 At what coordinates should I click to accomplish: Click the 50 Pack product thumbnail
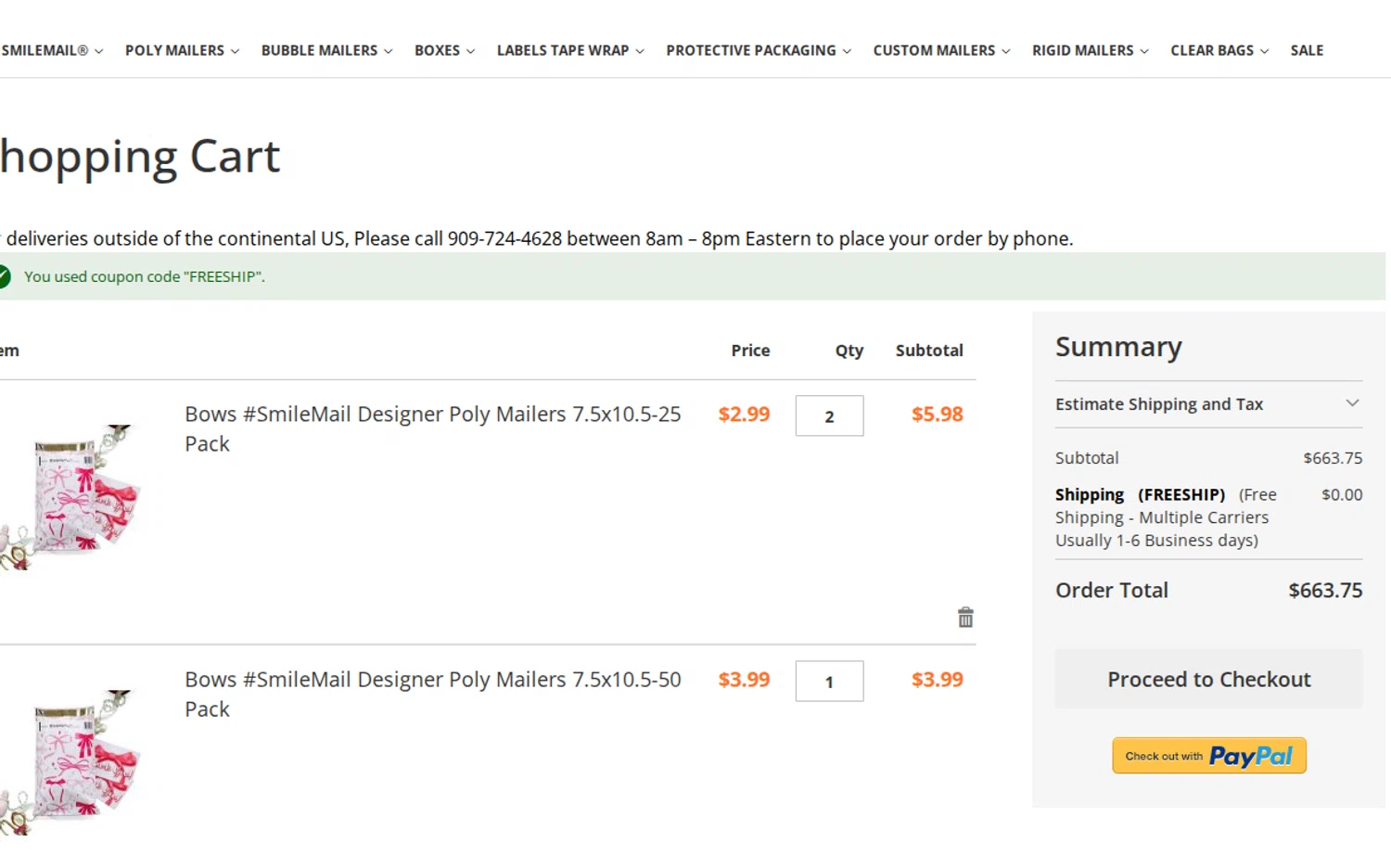[x=72, y=760]
